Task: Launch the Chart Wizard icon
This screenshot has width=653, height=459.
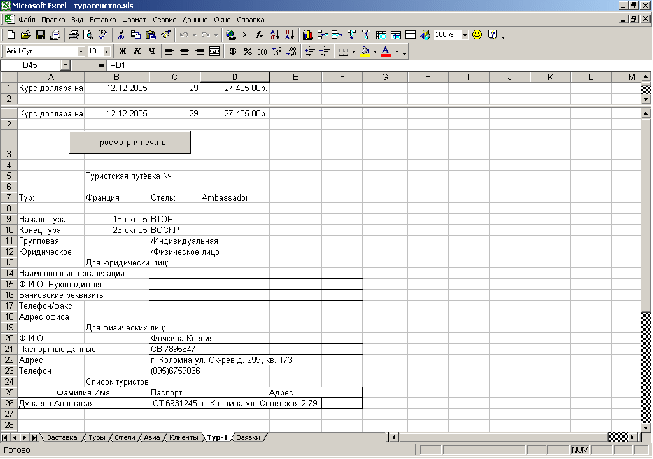Action: 308,35
